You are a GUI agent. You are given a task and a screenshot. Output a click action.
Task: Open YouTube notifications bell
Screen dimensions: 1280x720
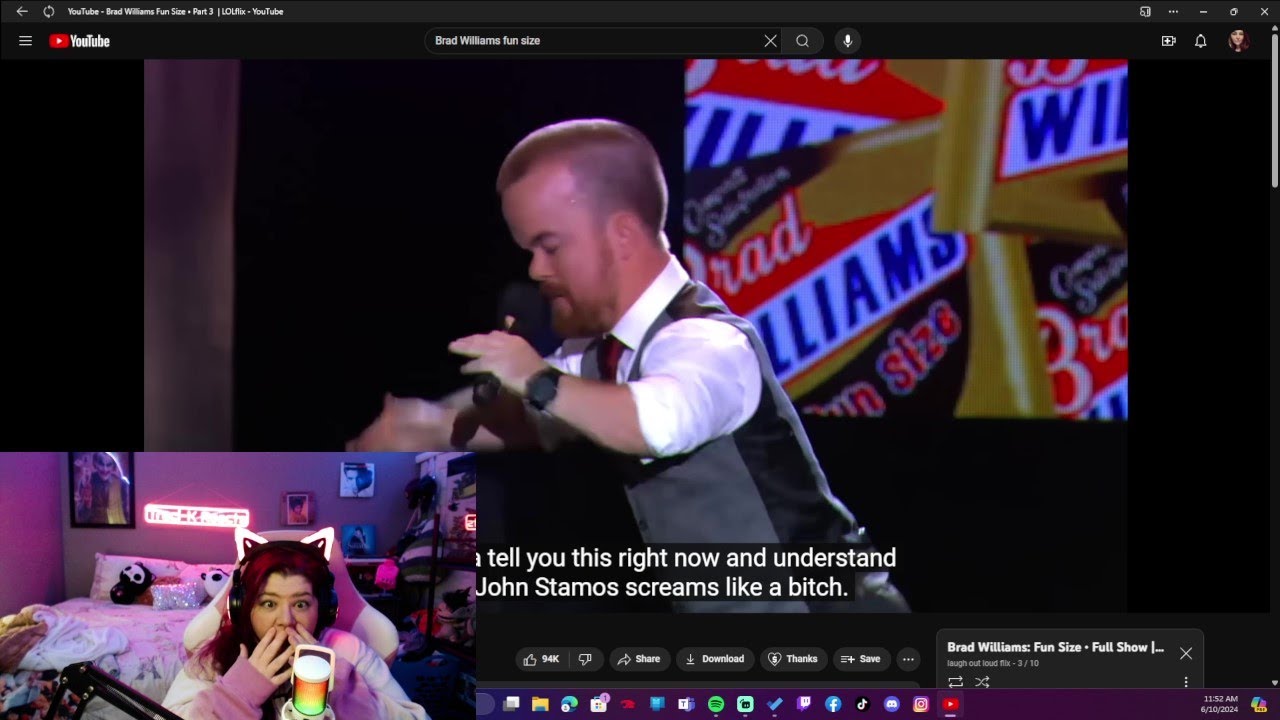[1201, 41]
